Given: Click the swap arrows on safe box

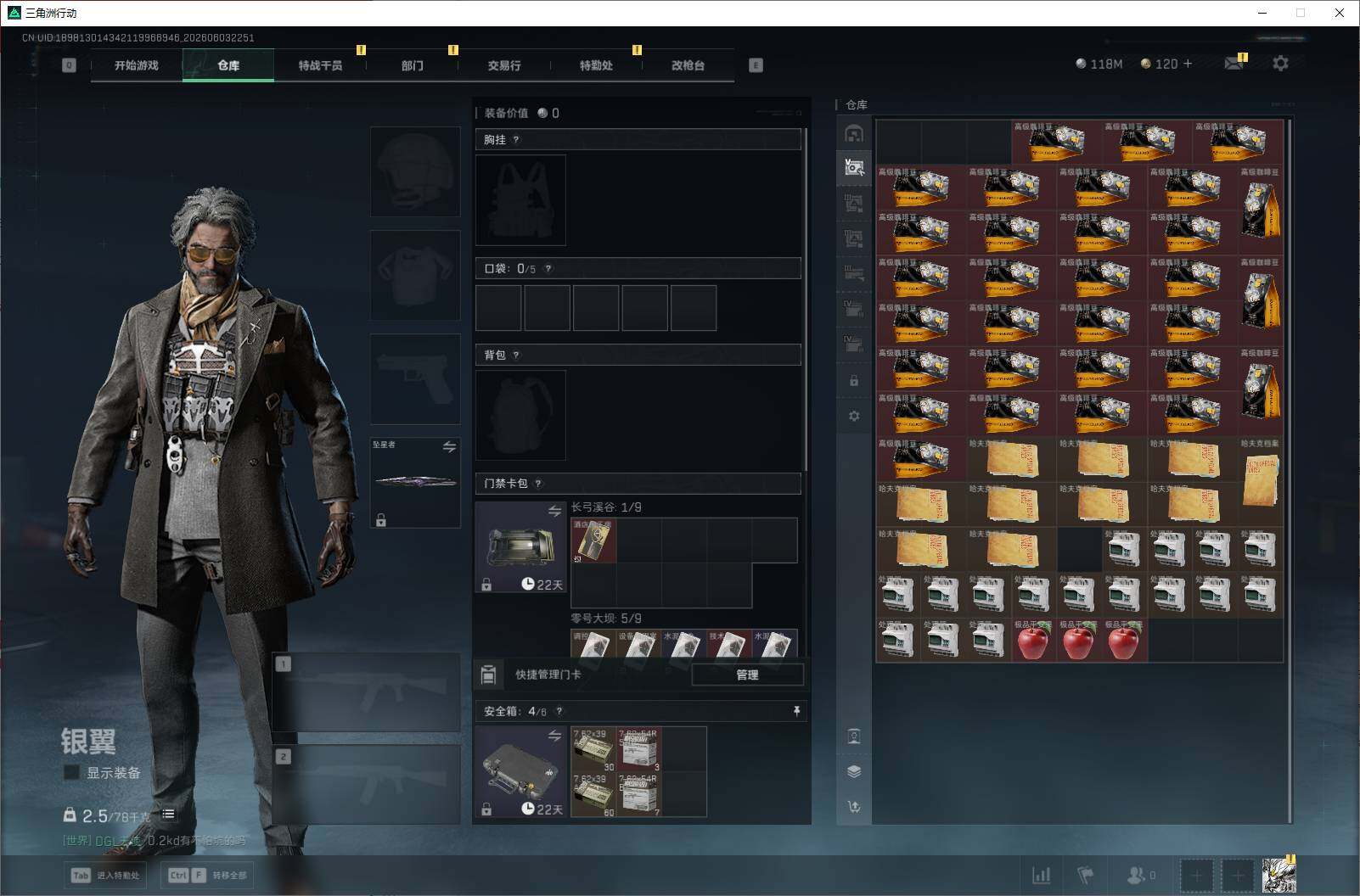Looking at the screenshot, I should click(x=554, y=736).
